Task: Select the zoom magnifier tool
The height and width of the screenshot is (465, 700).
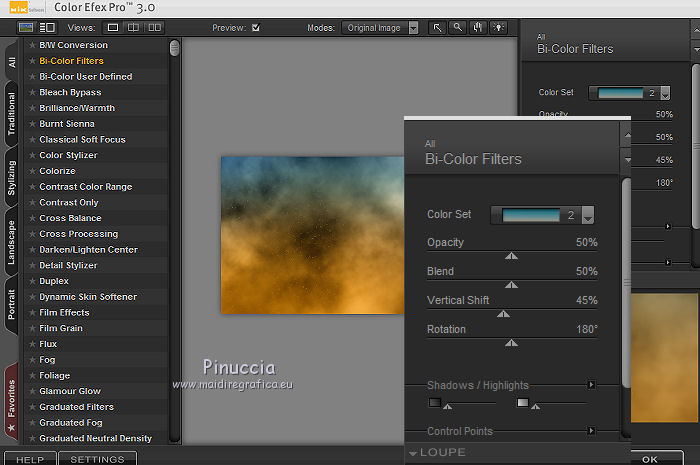Action: (x=457, y=28)
